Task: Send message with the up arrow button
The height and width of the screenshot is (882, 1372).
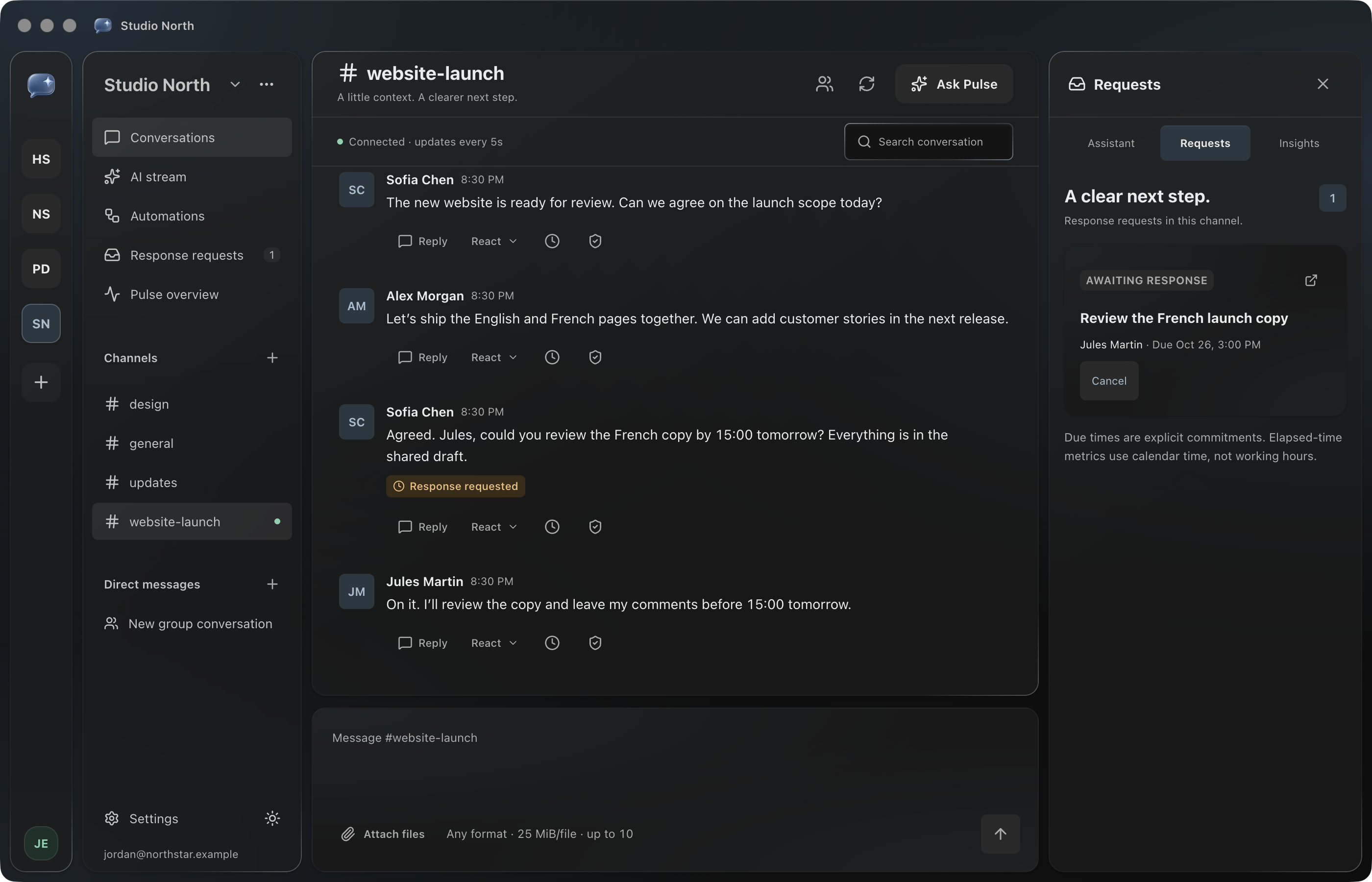Action: point(1001,834)
